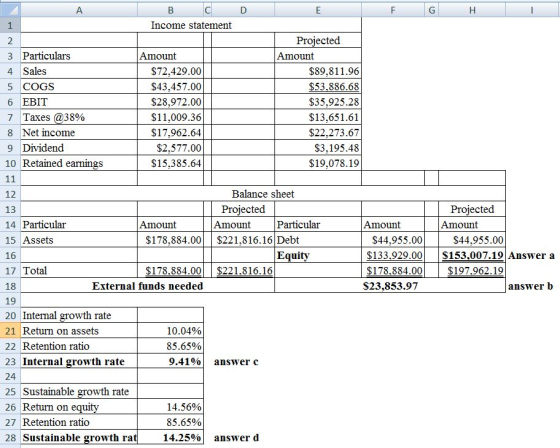
Task: Click the 'External funds needed' cell
Action: 148,286
